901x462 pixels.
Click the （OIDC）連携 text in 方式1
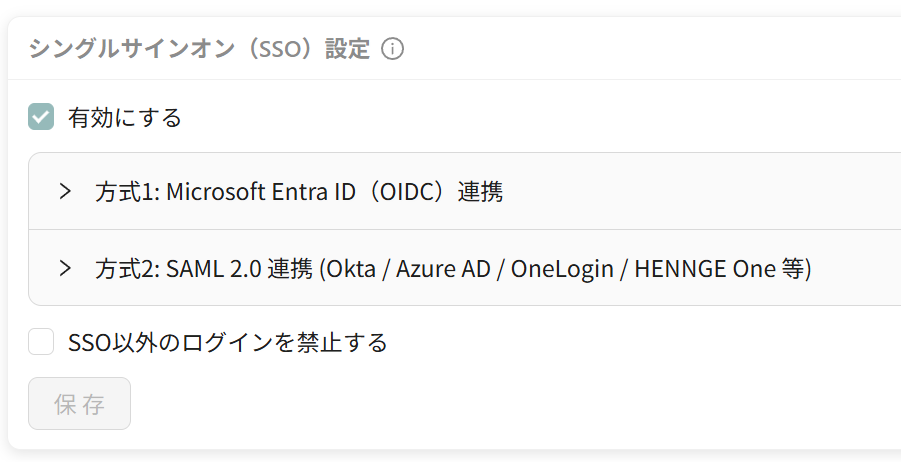point(434,191)
